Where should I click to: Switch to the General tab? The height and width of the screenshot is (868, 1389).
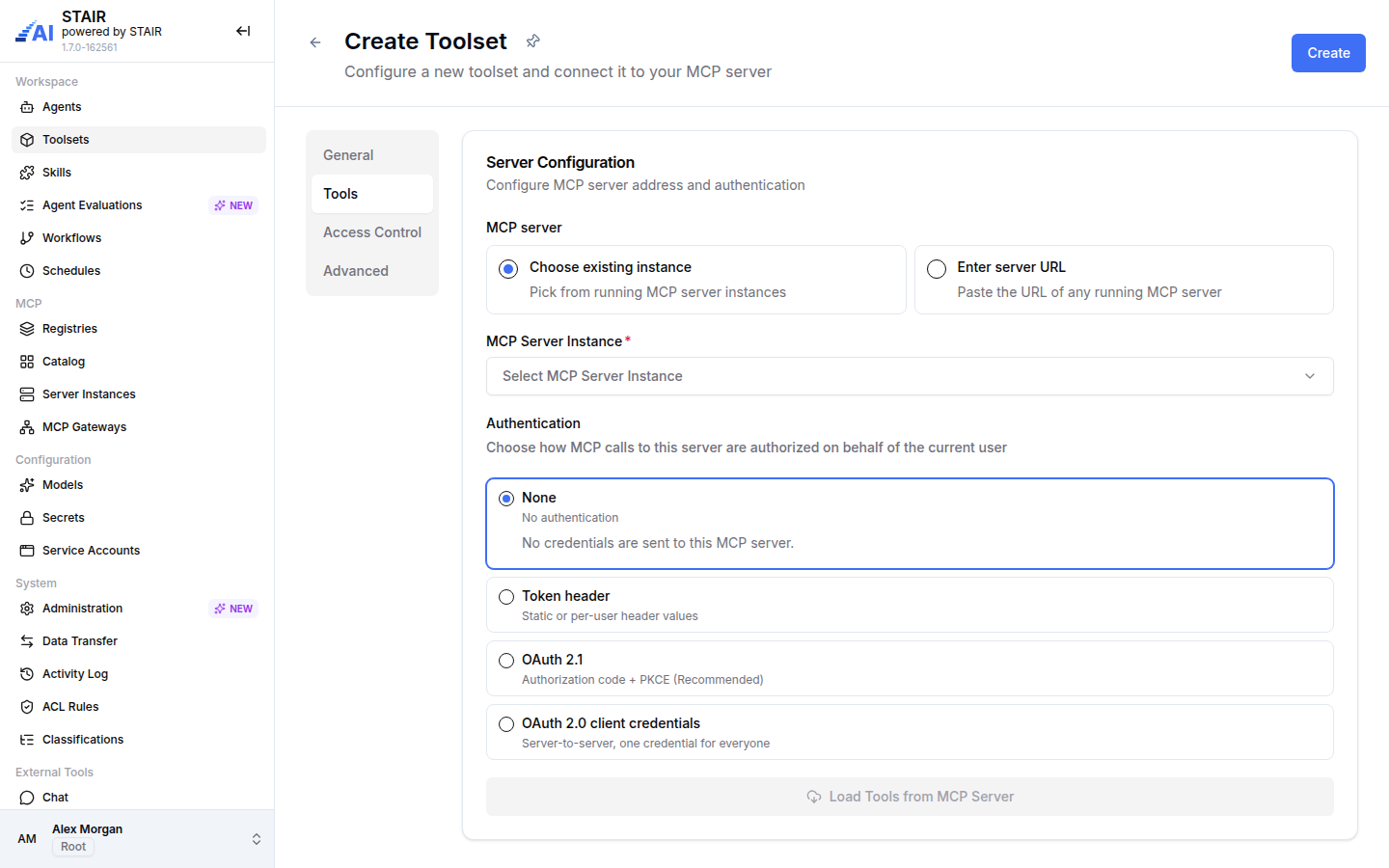pos(372,155)
